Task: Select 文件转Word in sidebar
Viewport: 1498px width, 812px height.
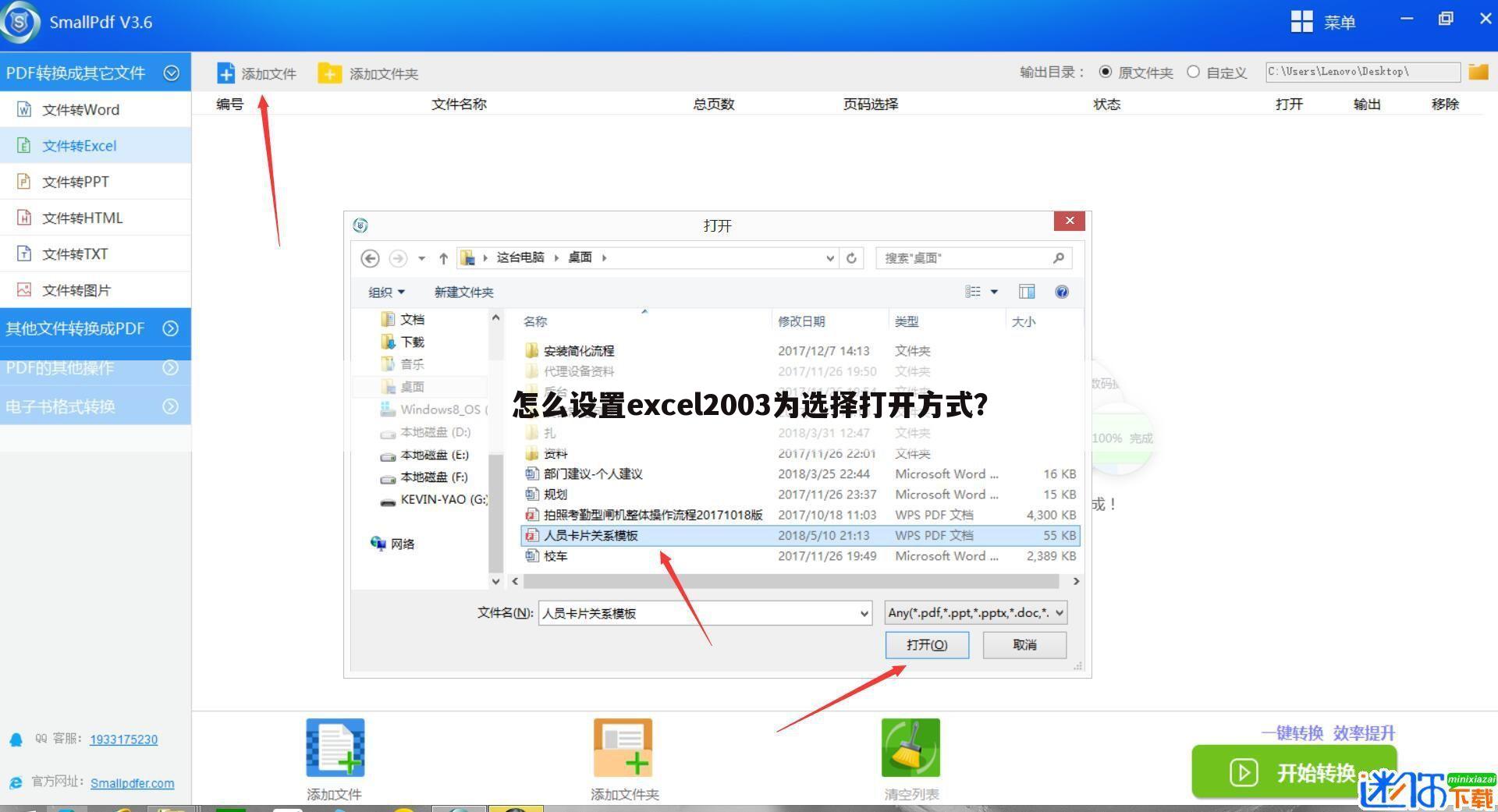Action: click(95, 110)
